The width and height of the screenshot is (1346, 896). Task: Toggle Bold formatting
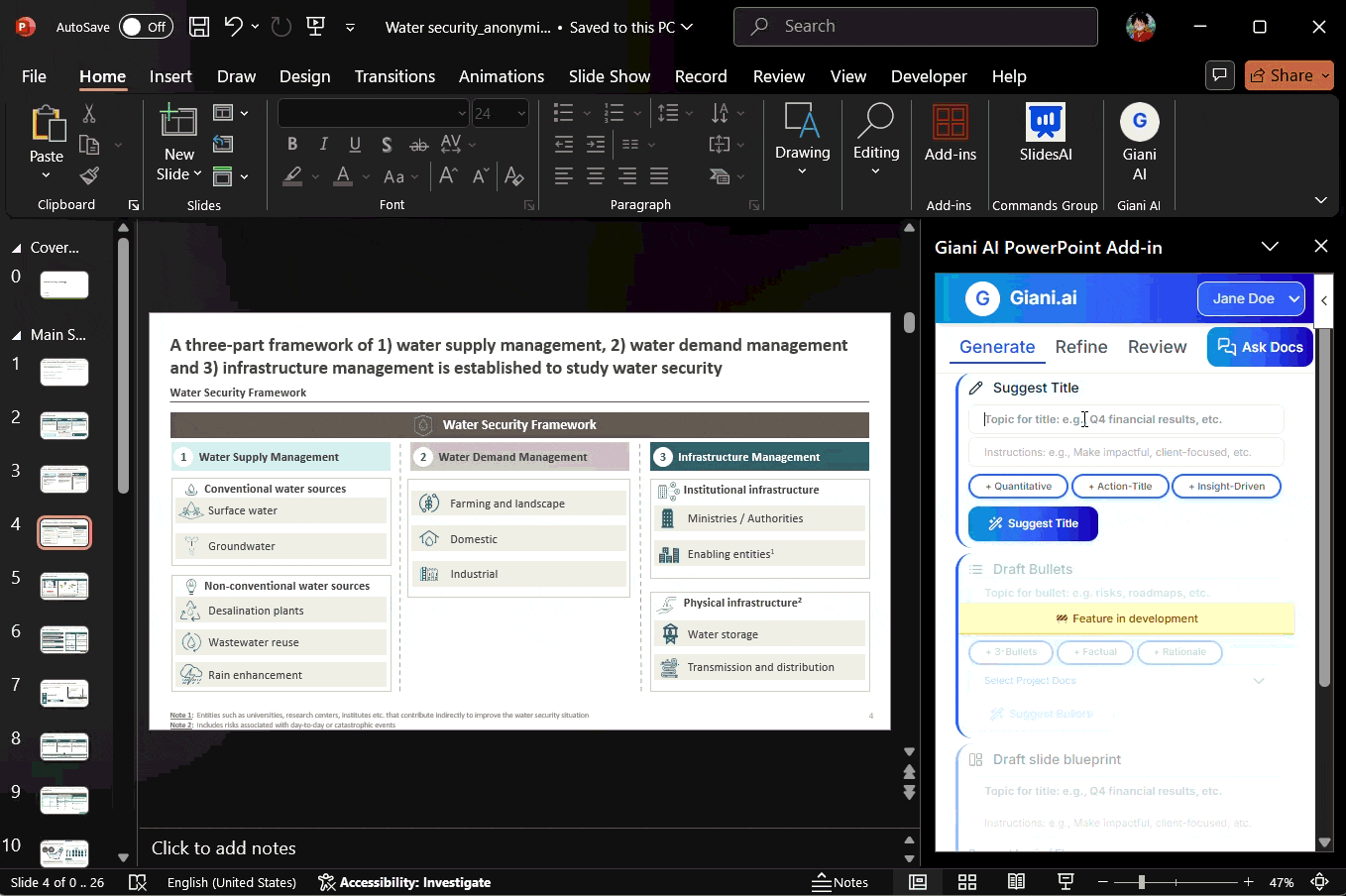click(x=291, y=144)
